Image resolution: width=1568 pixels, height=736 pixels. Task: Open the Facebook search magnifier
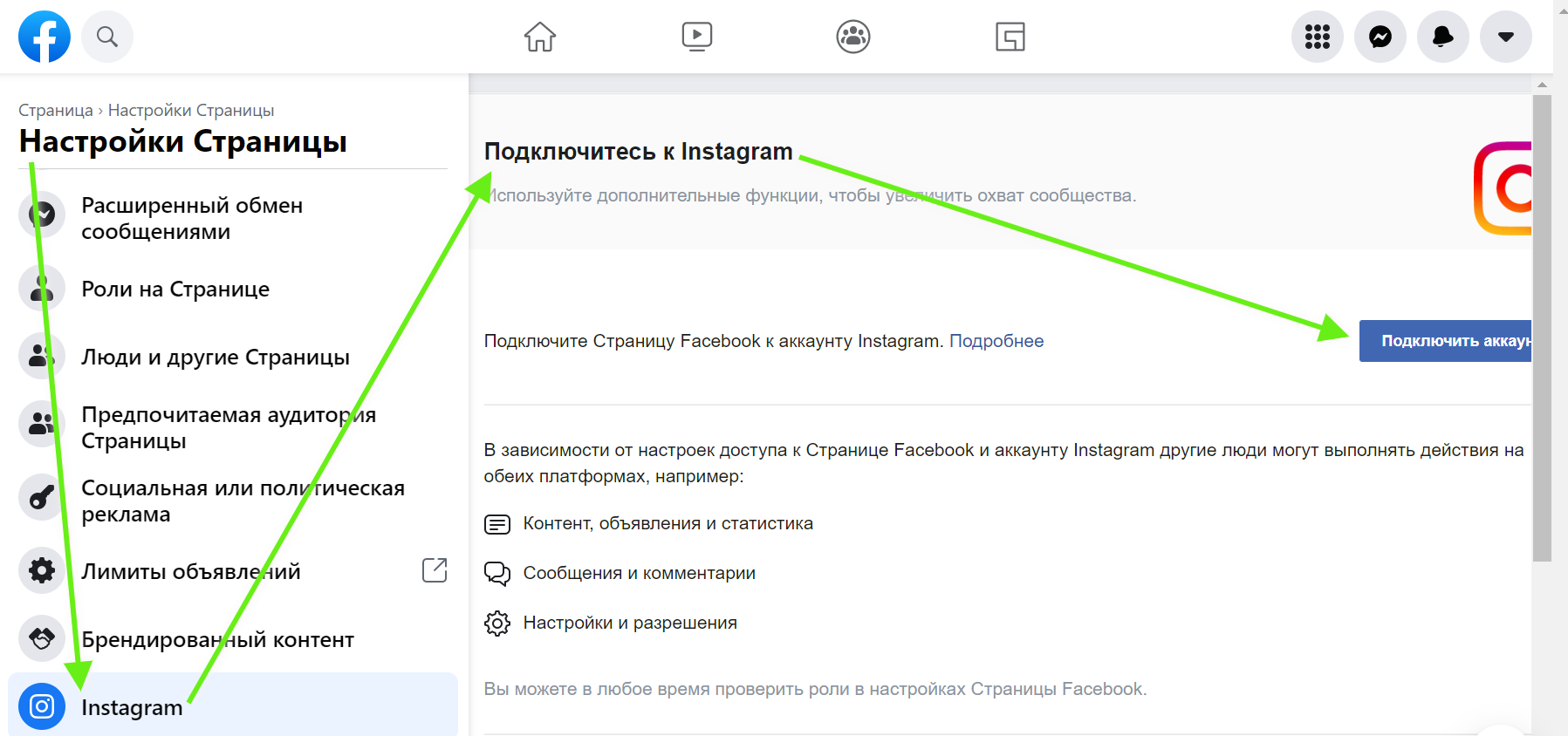click(107, 37)
